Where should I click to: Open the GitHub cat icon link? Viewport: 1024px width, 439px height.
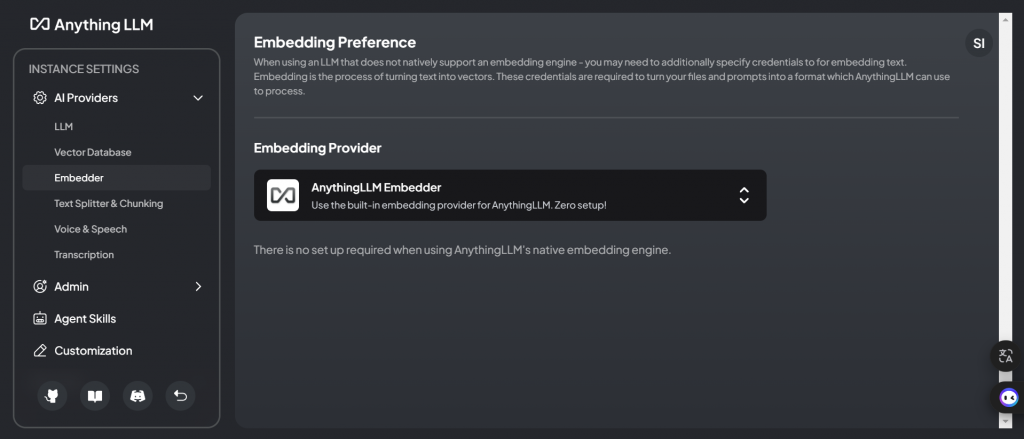[52, 396]
